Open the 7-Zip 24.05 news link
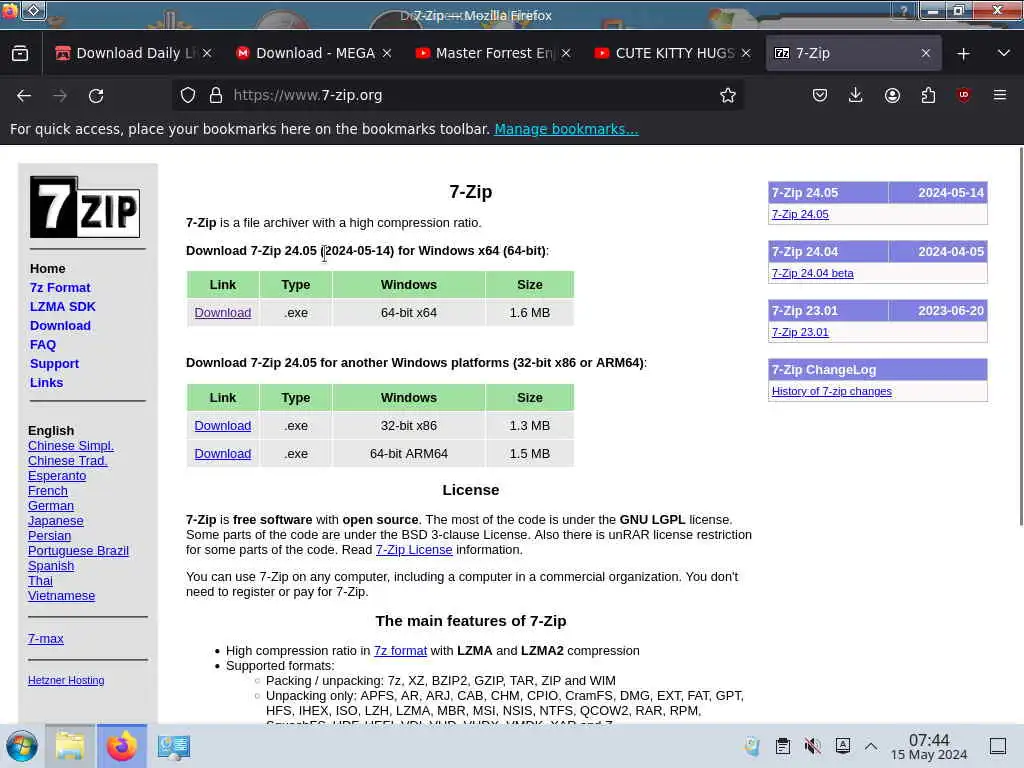 (800, 214)
